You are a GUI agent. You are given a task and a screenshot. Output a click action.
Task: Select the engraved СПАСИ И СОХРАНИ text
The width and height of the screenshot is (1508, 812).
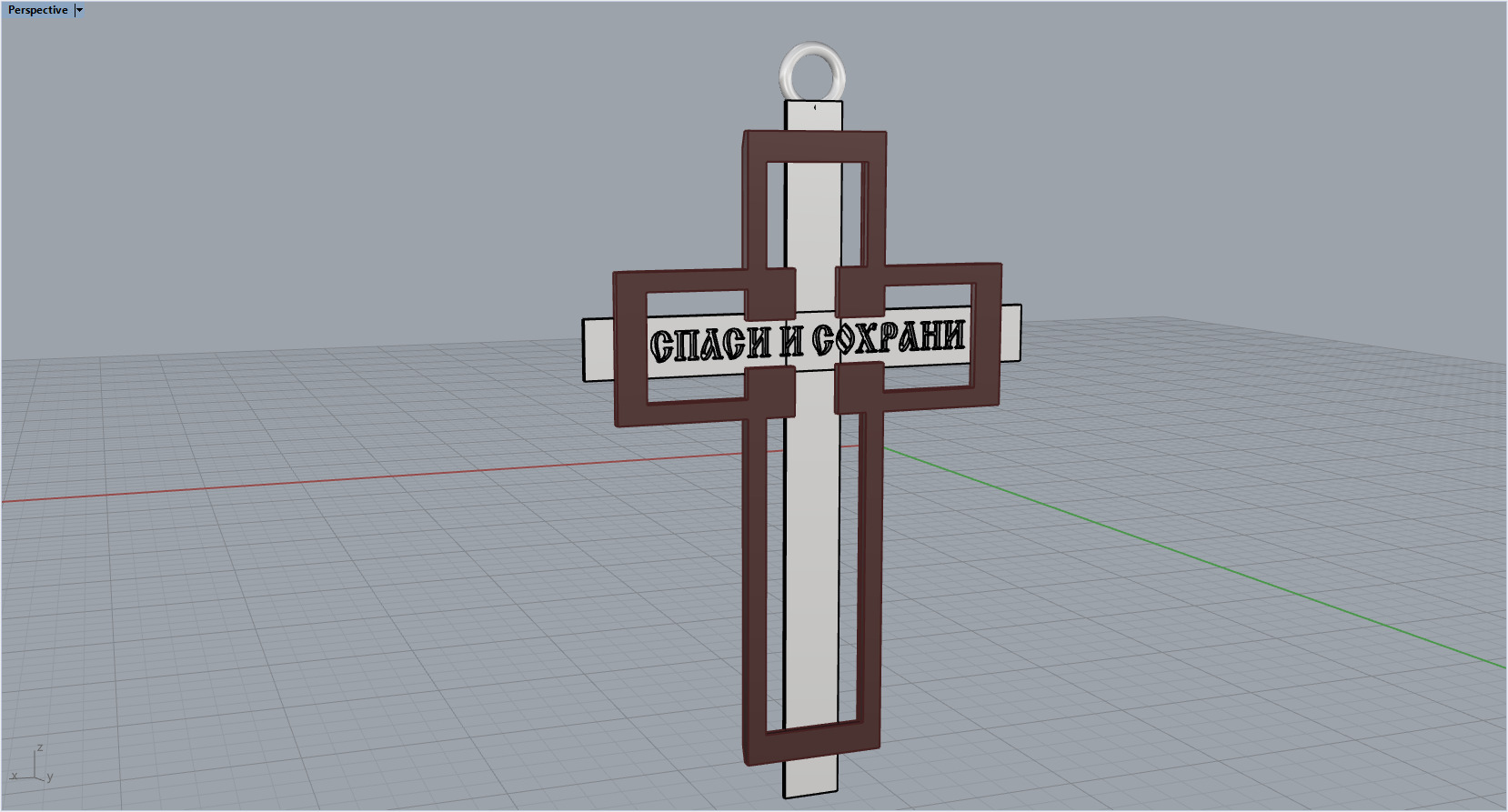(807, 341)
